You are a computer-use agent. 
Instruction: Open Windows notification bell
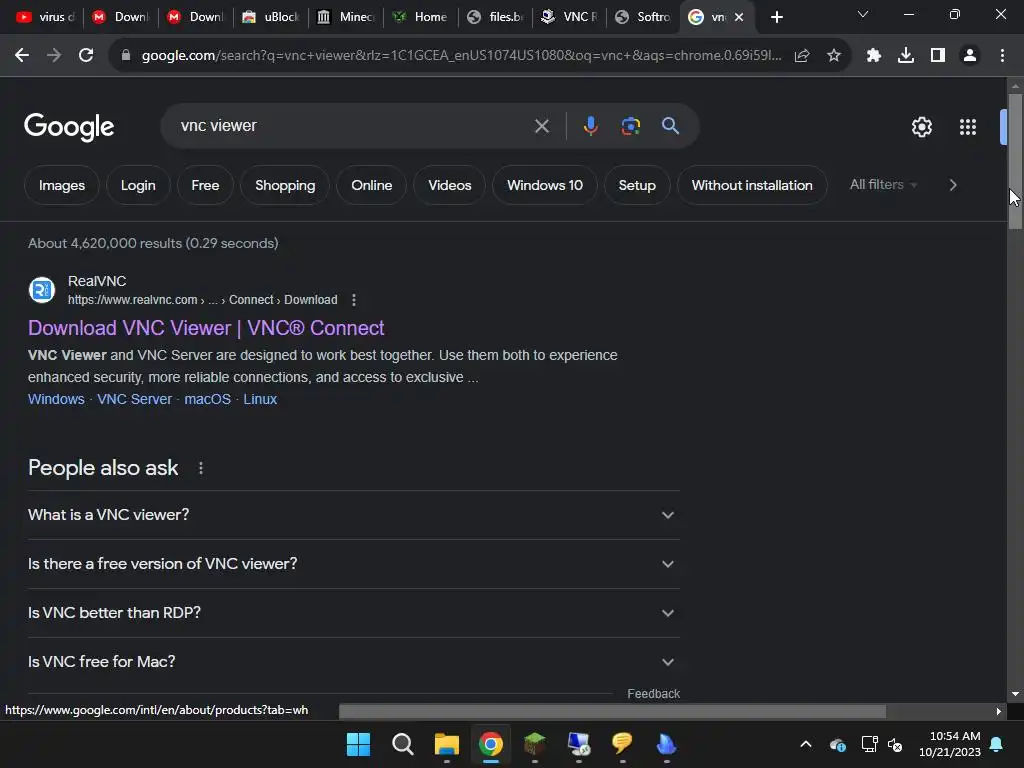click(997, 744)
